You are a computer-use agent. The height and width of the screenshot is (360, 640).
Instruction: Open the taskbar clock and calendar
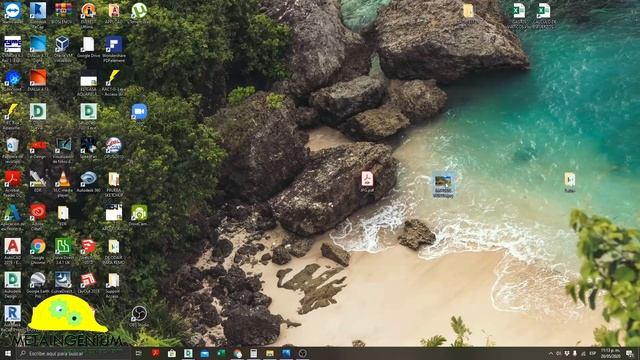coord(611,353)
